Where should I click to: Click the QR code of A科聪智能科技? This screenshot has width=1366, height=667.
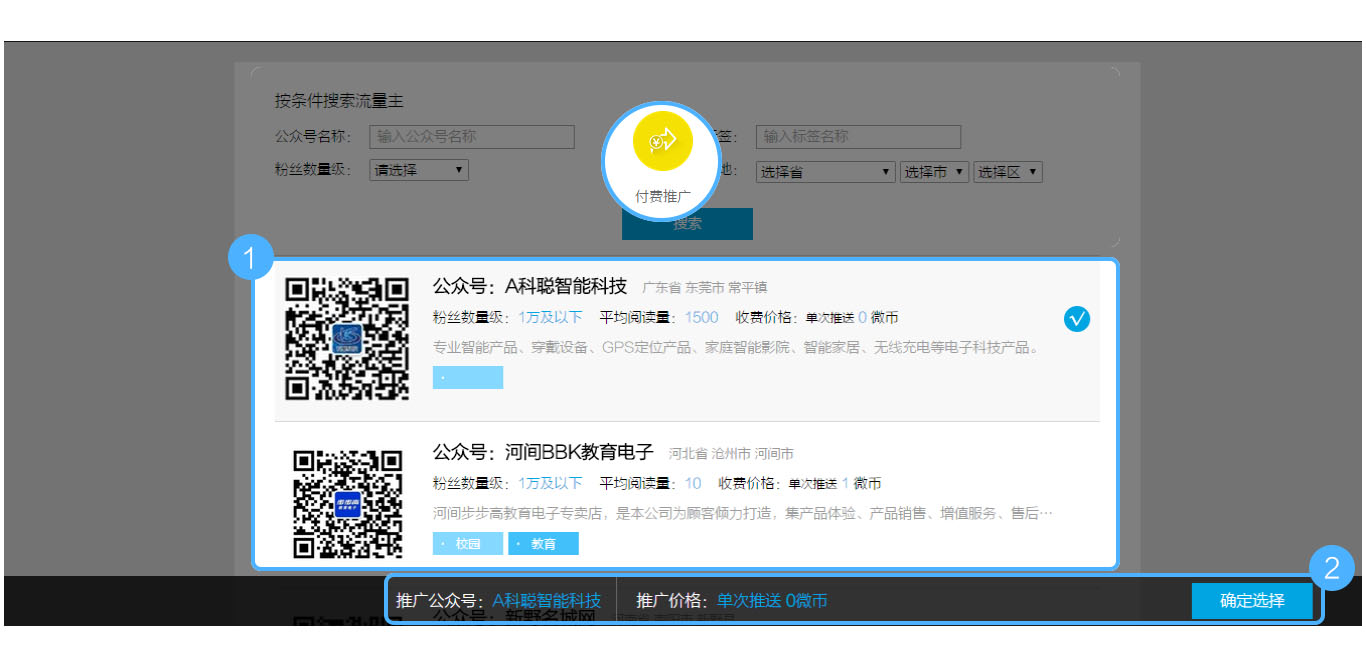347,338
